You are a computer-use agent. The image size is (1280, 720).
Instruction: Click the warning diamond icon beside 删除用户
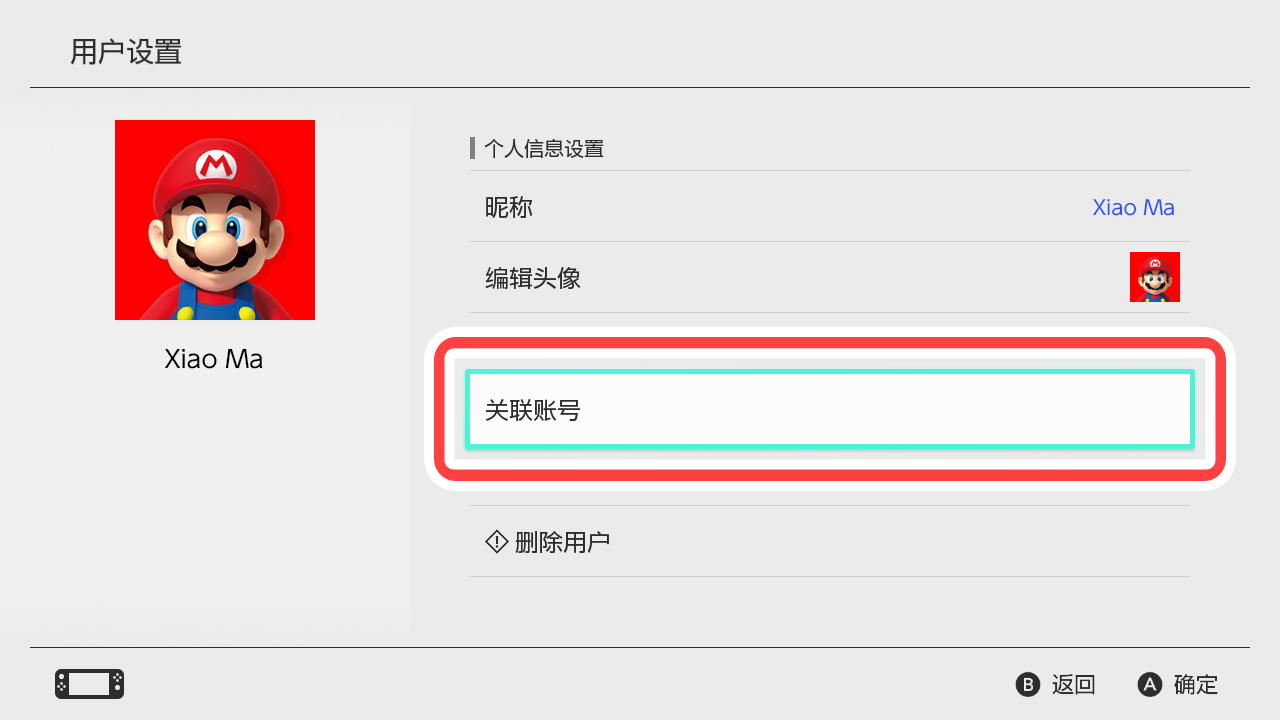tap(496, 542)
